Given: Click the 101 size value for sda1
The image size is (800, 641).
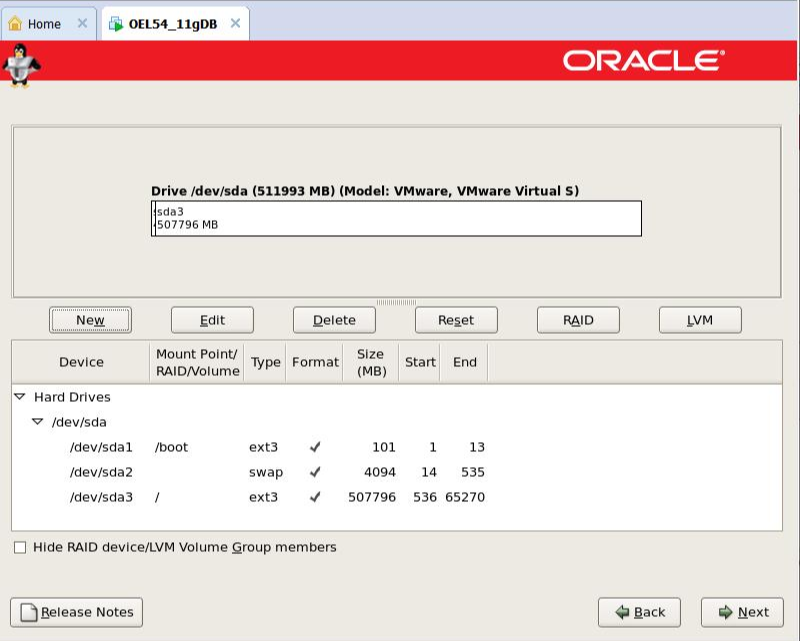Looking at the screenshot, I should click(384, 447).
